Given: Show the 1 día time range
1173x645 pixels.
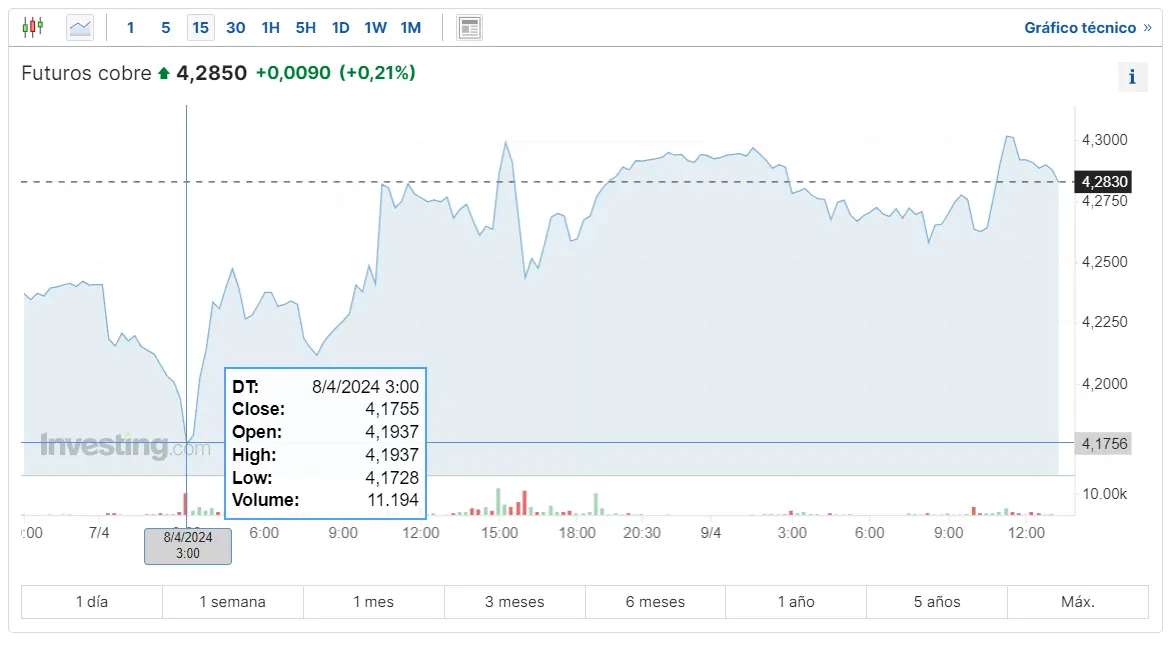Looking at the screenshot, I should click(x=92, y=602).
